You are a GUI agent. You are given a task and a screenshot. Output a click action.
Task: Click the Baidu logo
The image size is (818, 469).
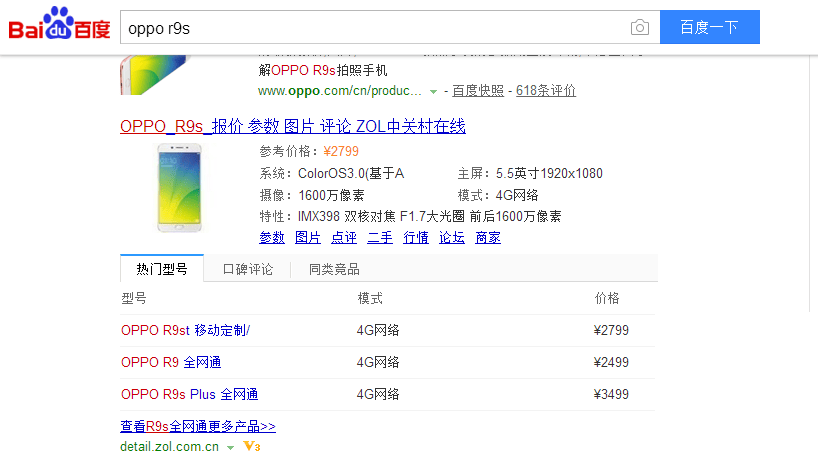[59, 24]
